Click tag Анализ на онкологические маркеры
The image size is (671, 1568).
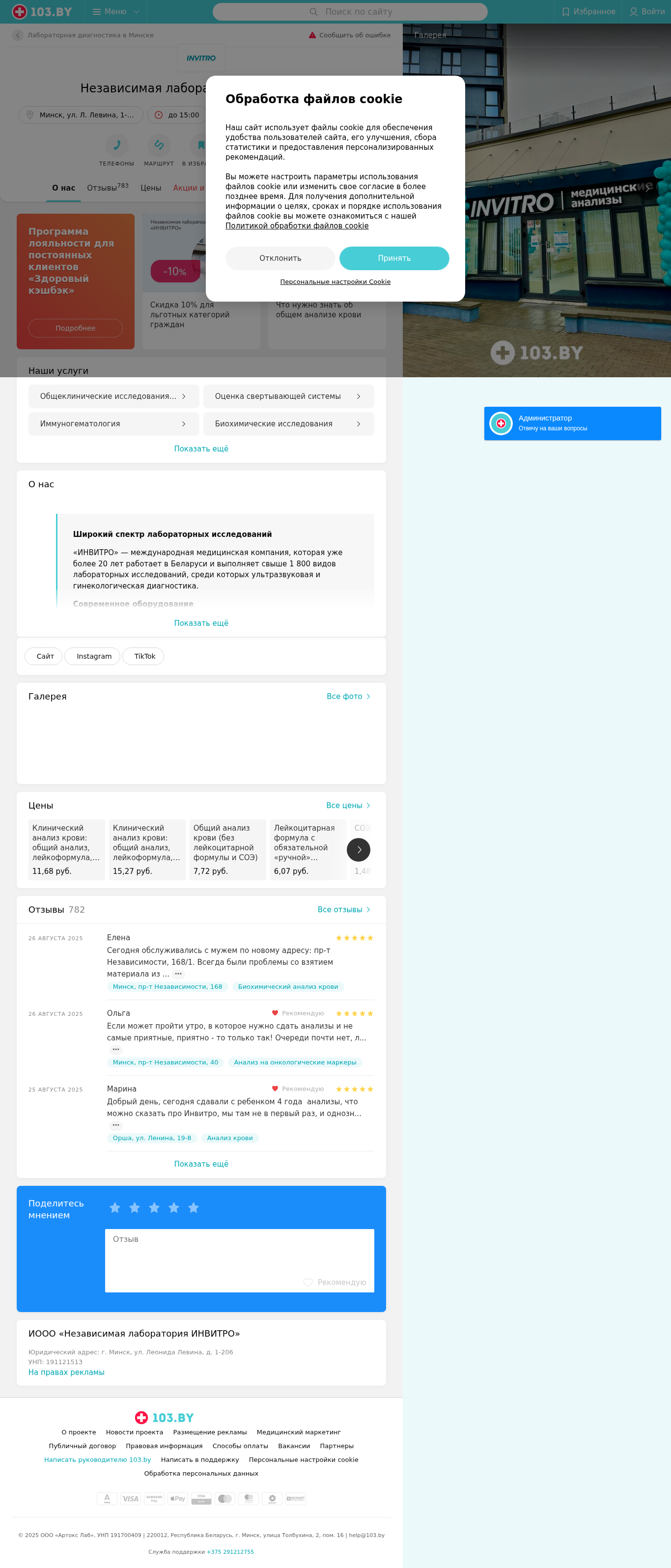[x=295, y=1062]
